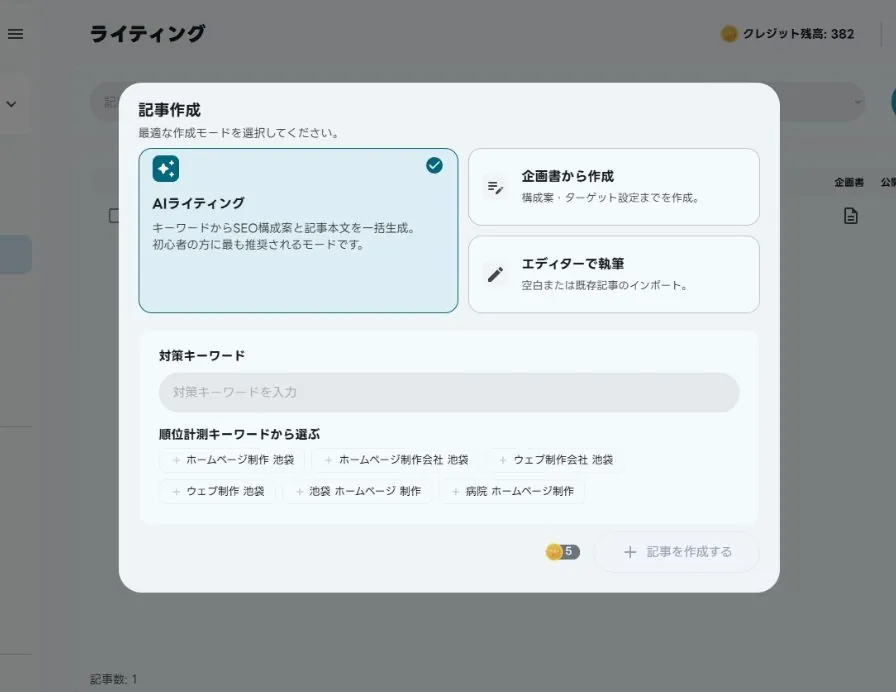
Task: Click the 5 credit cost coin badge
Action: point(563,552)
